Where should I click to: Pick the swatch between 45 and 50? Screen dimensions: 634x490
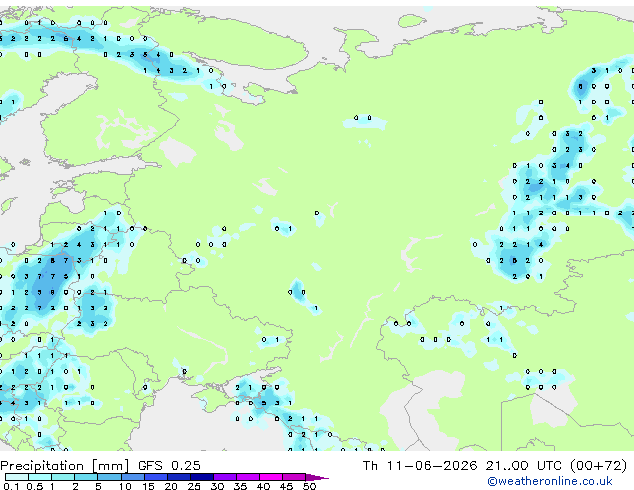pyautogui.click(x=294, y=477)
